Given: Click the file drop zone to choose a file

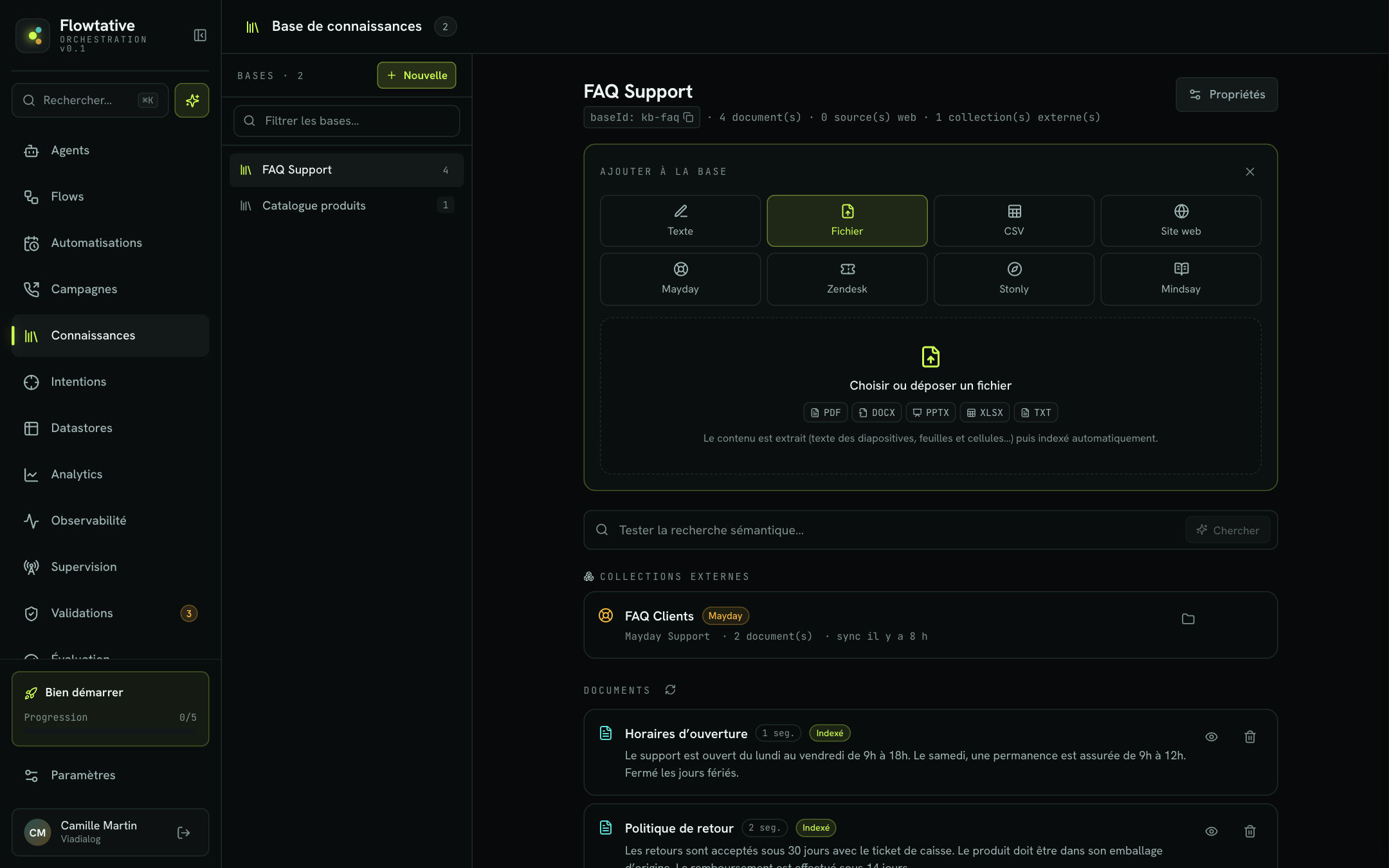Looking at the screenshot, I should click(x=930, y=395).
